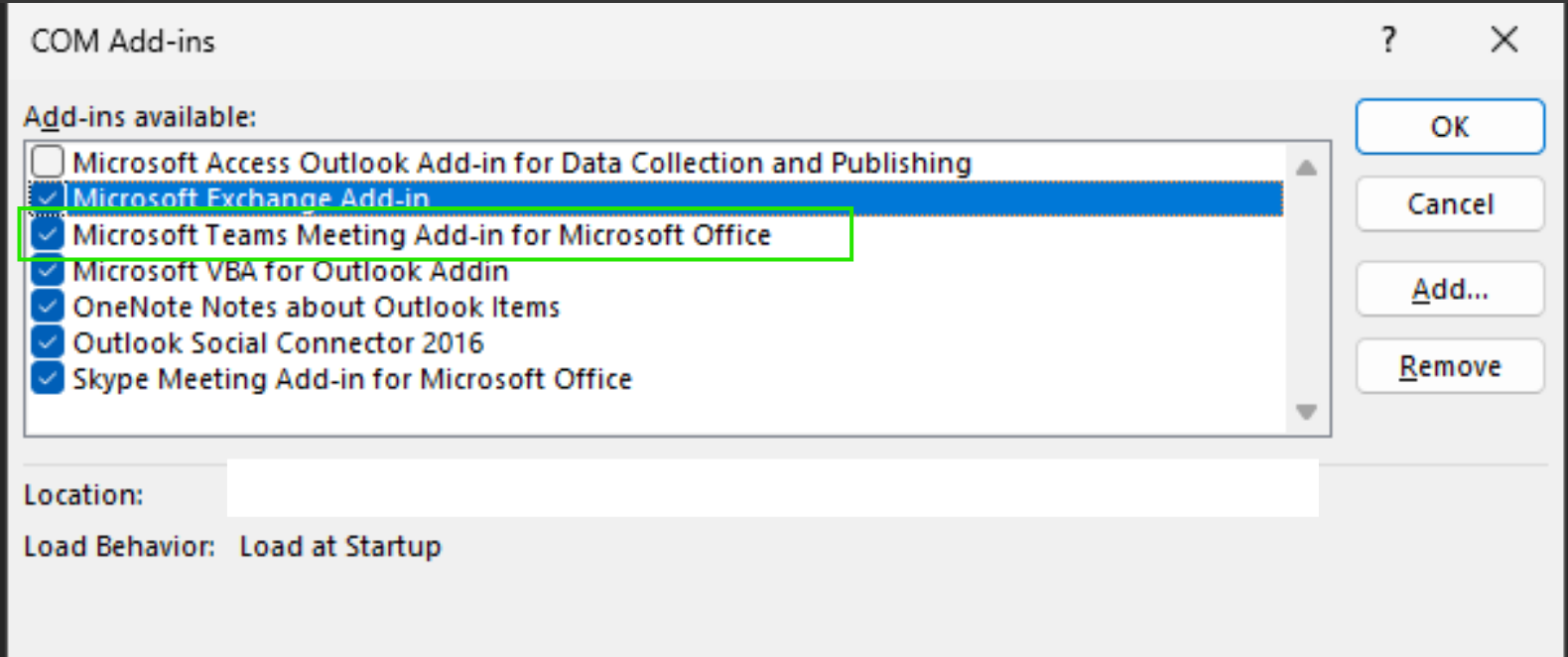1568x657 pixels.
Task: Select Microsoft Teams Meeting Add-in list entry
Action: [x=422, y=234]
